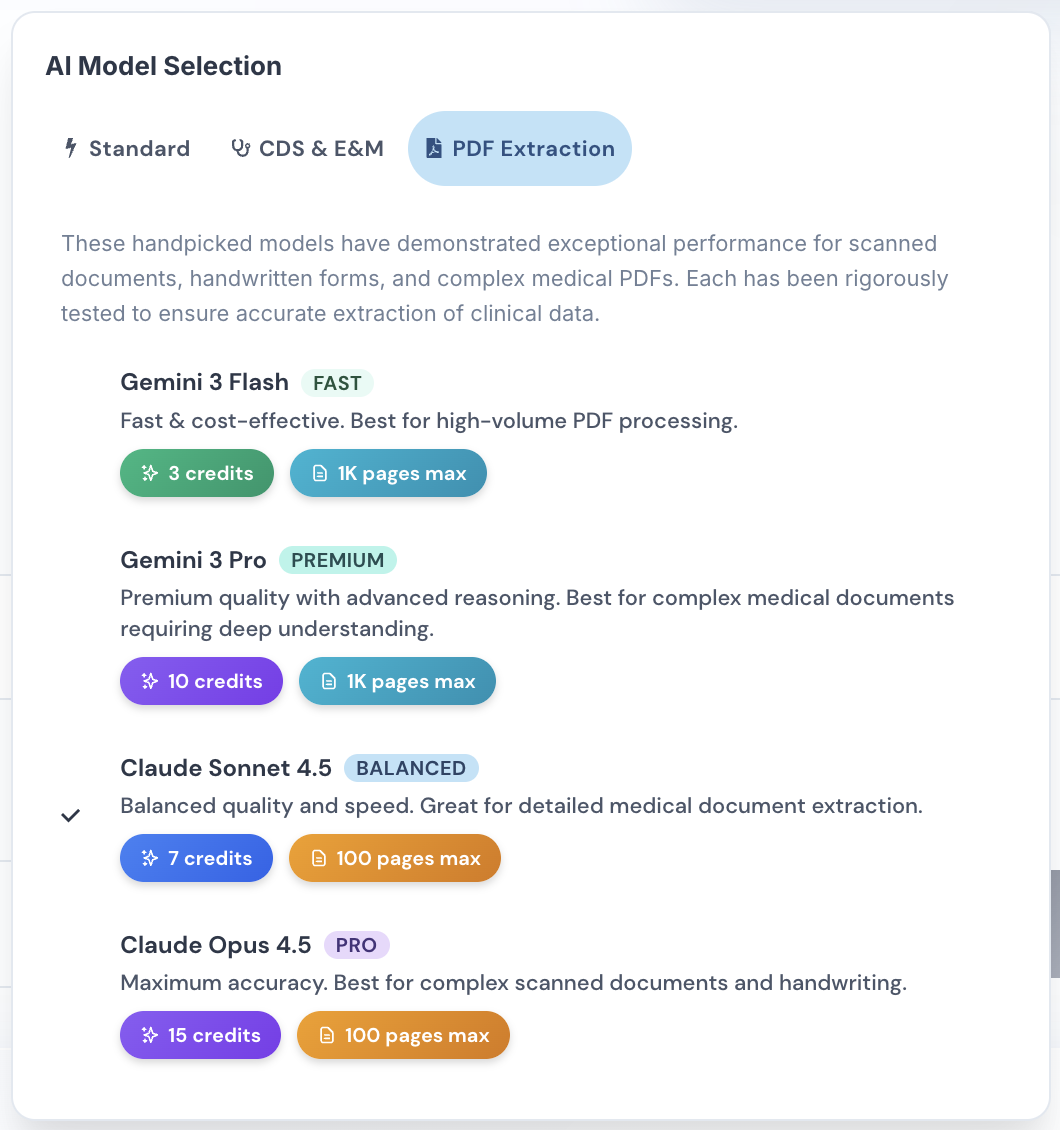Click the PREMIUM tag next to Gemini 3 Pro

tap(337, 560)
